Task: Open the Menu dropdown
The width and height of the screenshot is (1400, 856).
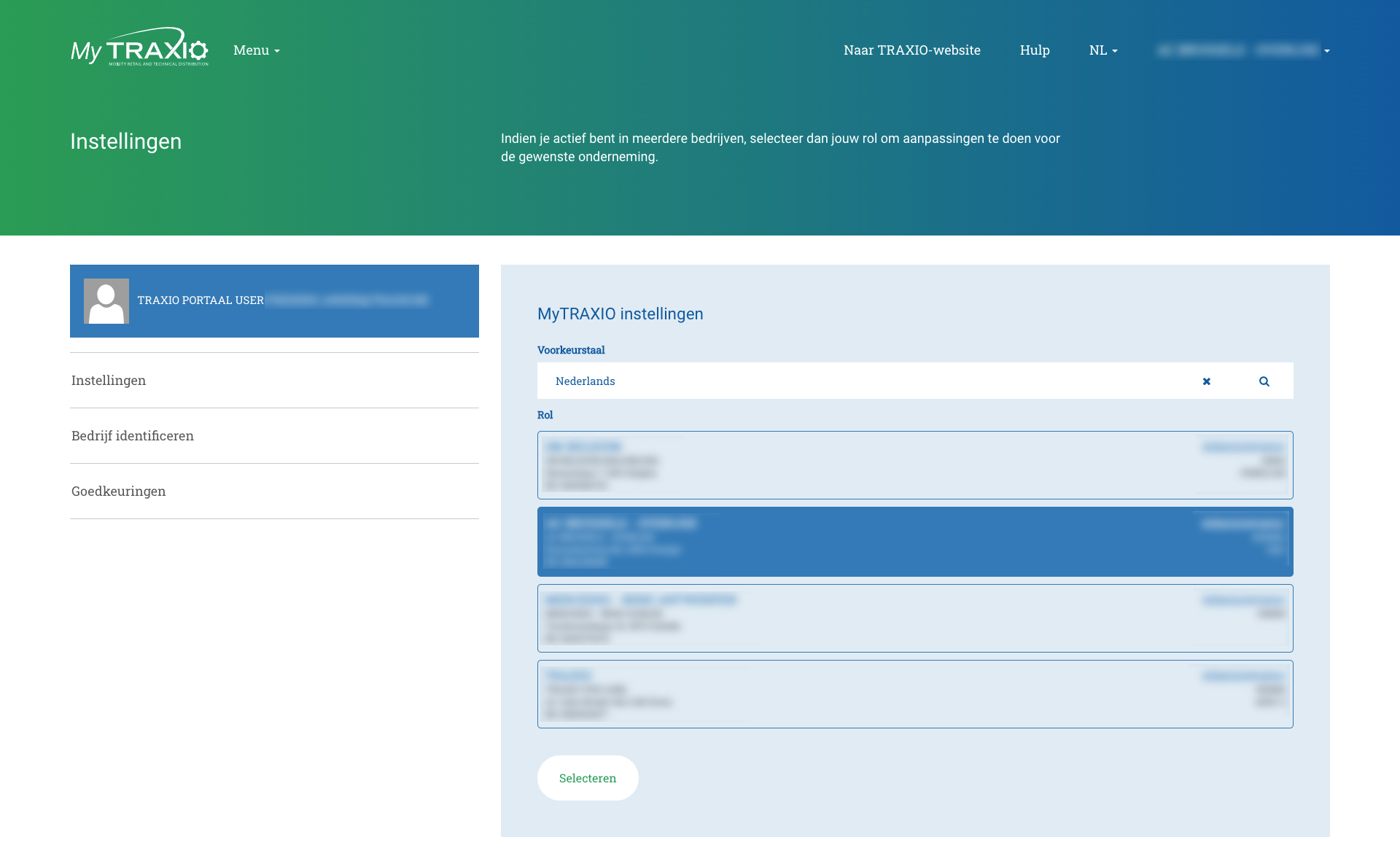Action: [x=257, y=50]
